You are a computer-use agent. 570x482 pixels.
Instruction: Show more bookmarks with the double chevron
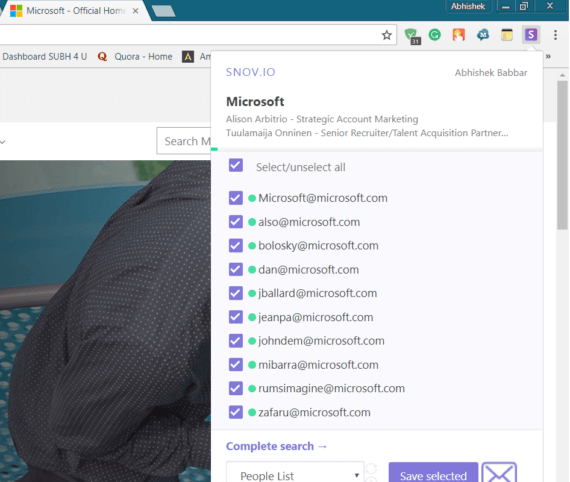point(548,56)
